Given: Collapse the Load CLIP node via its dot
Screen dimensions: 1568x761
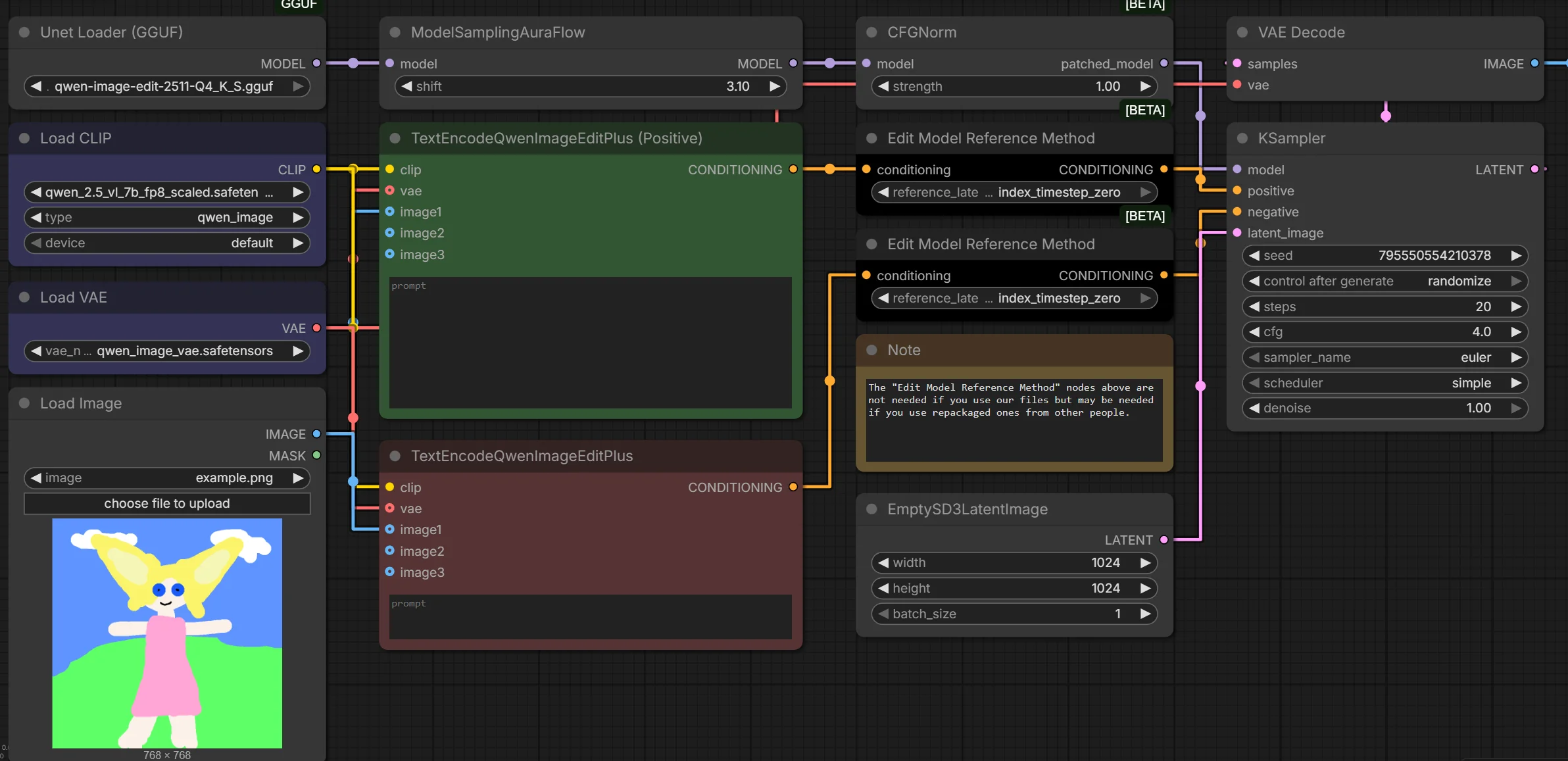Looking at the screenshot, I should 24,138.
